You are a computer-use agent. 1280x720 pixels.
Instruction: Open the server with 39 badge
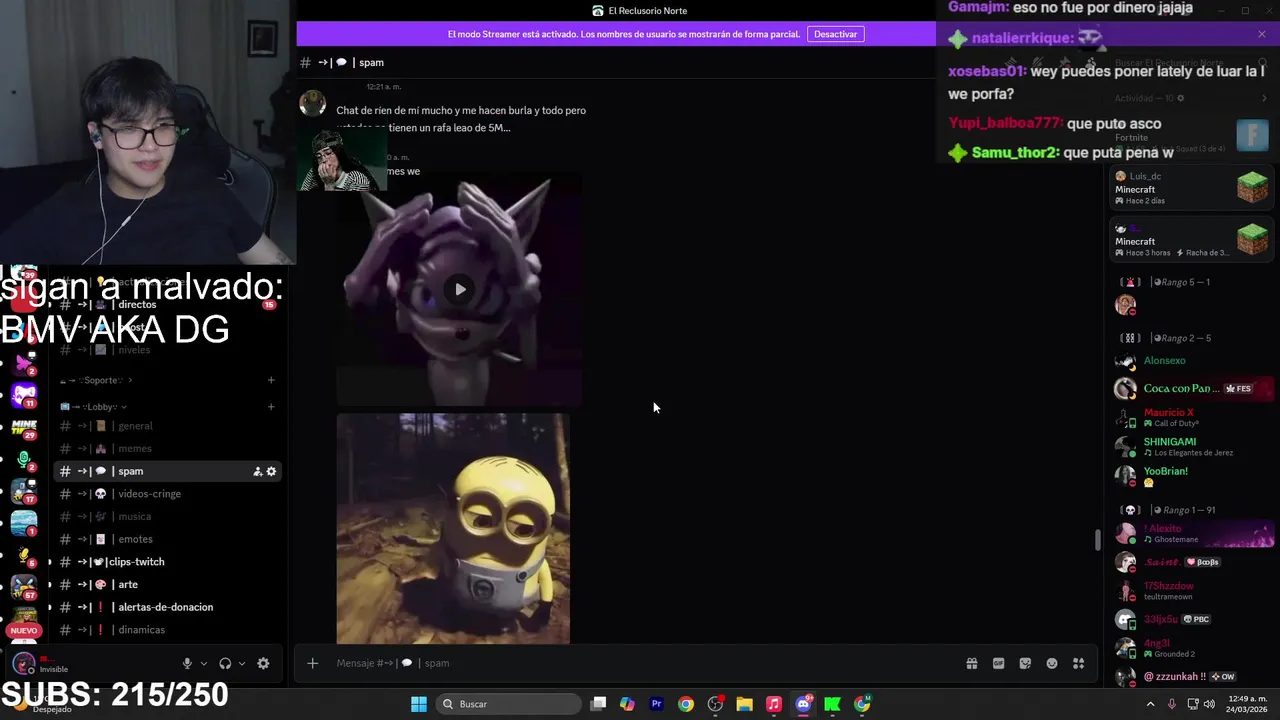pos(23,272)
